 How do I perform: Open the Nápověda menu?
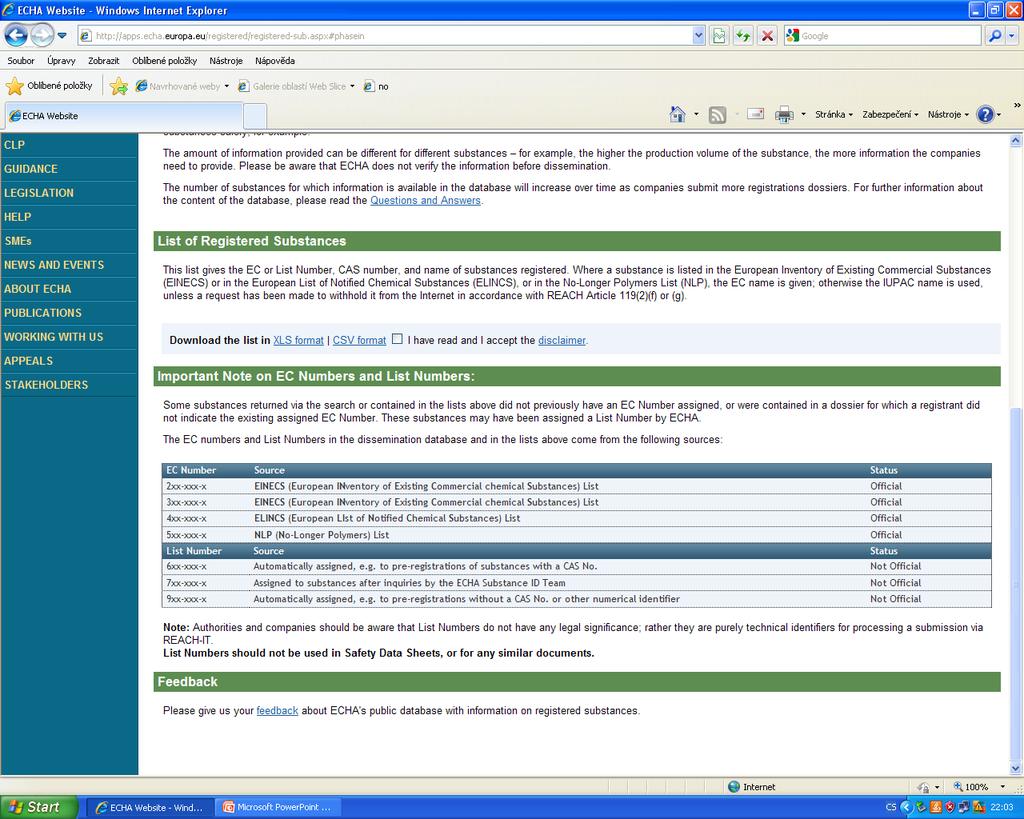pyautogui.click(x=275, y=61)
